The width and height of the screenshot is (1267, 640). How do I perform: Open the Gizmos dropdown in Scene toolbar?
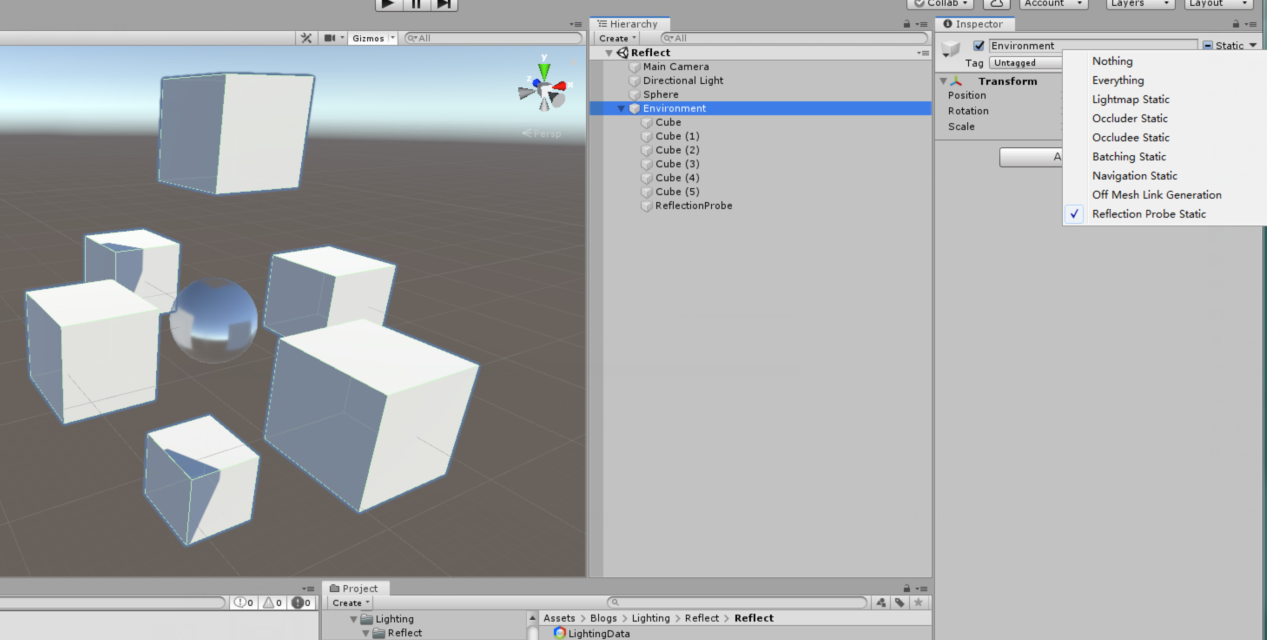click(370, 38)
